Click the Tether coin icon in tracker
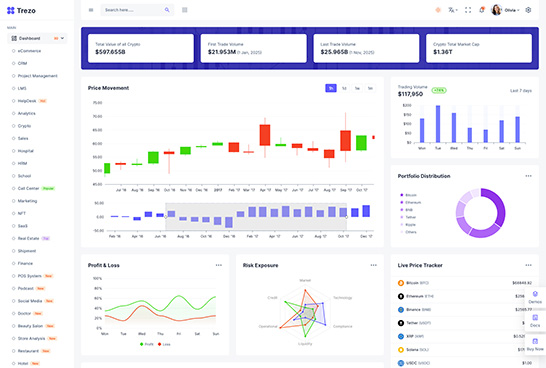Image resolution: width=546 pixels, height=368 pixels. [401, 323]
